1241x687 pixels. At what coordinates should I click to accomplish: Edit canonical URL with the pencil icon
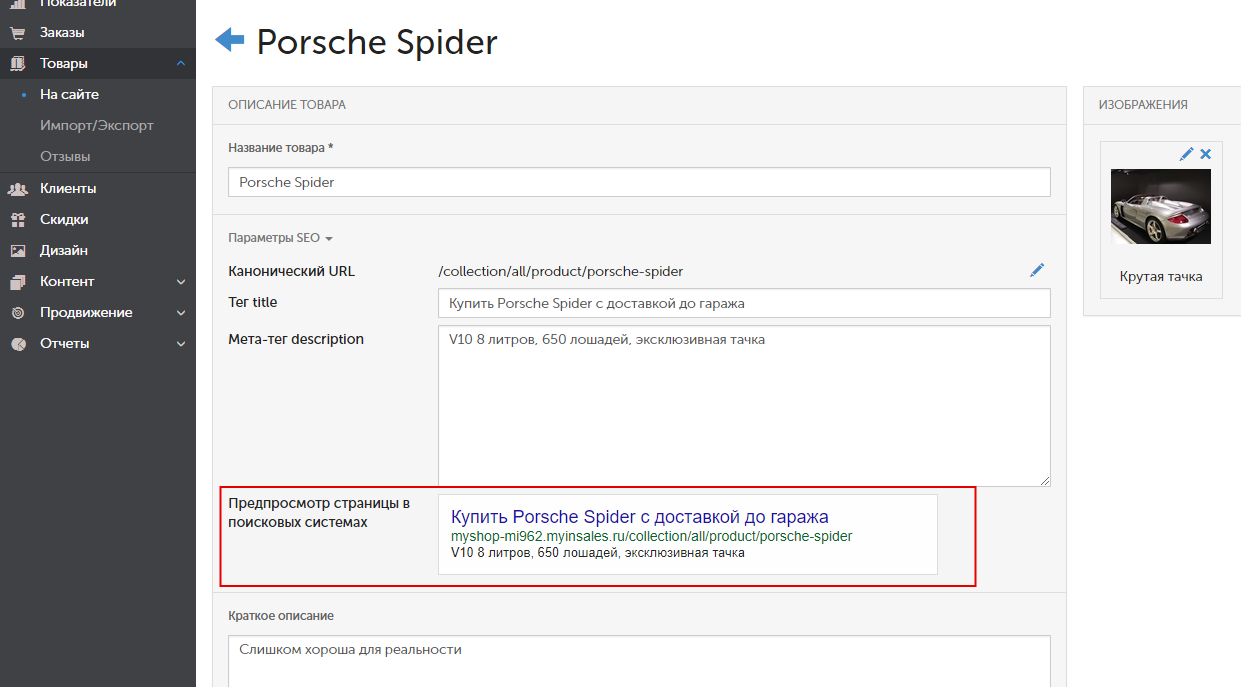point(1037,270)
